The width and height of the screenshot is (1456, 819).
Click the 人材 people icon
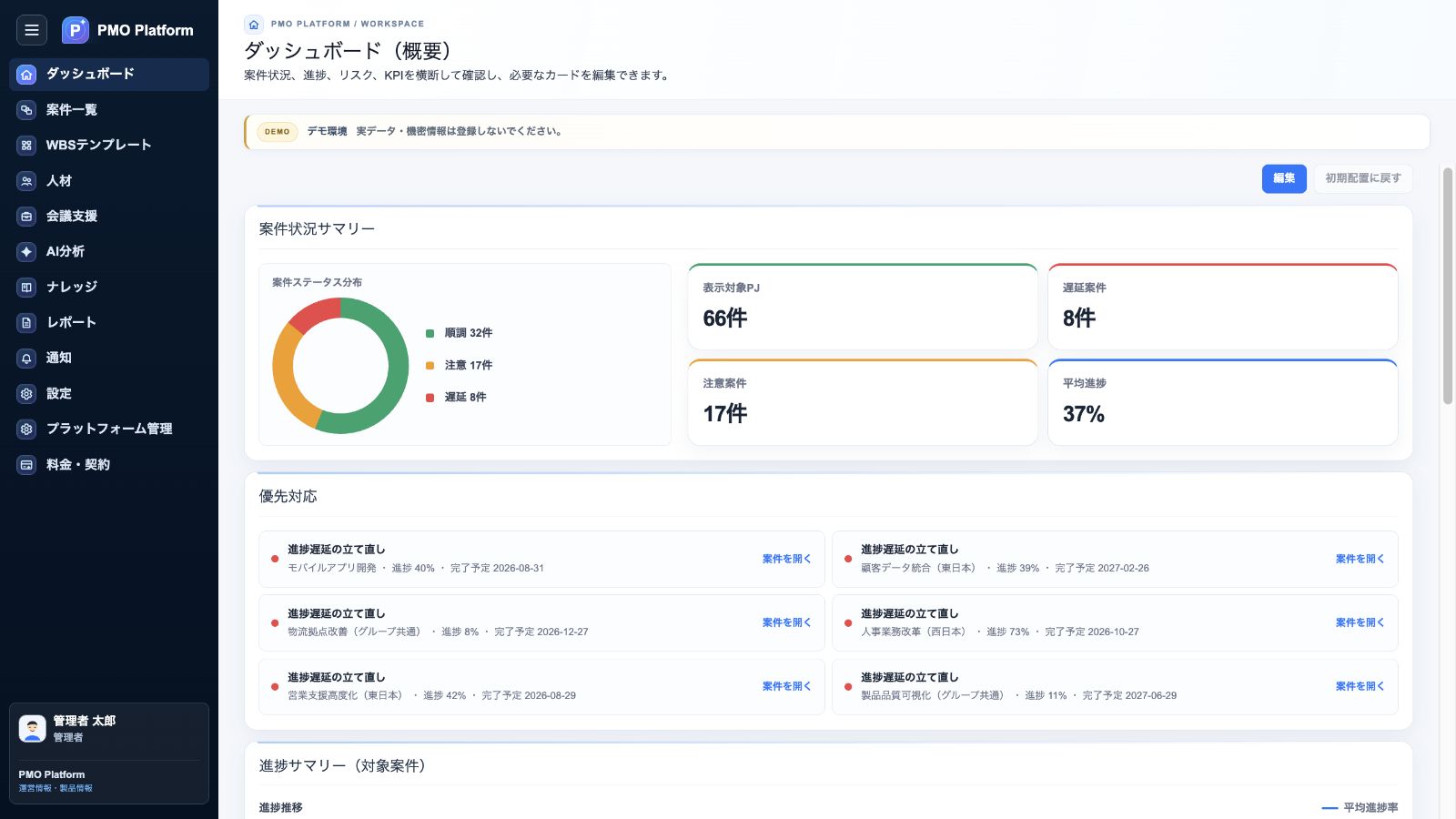(26, 181)
